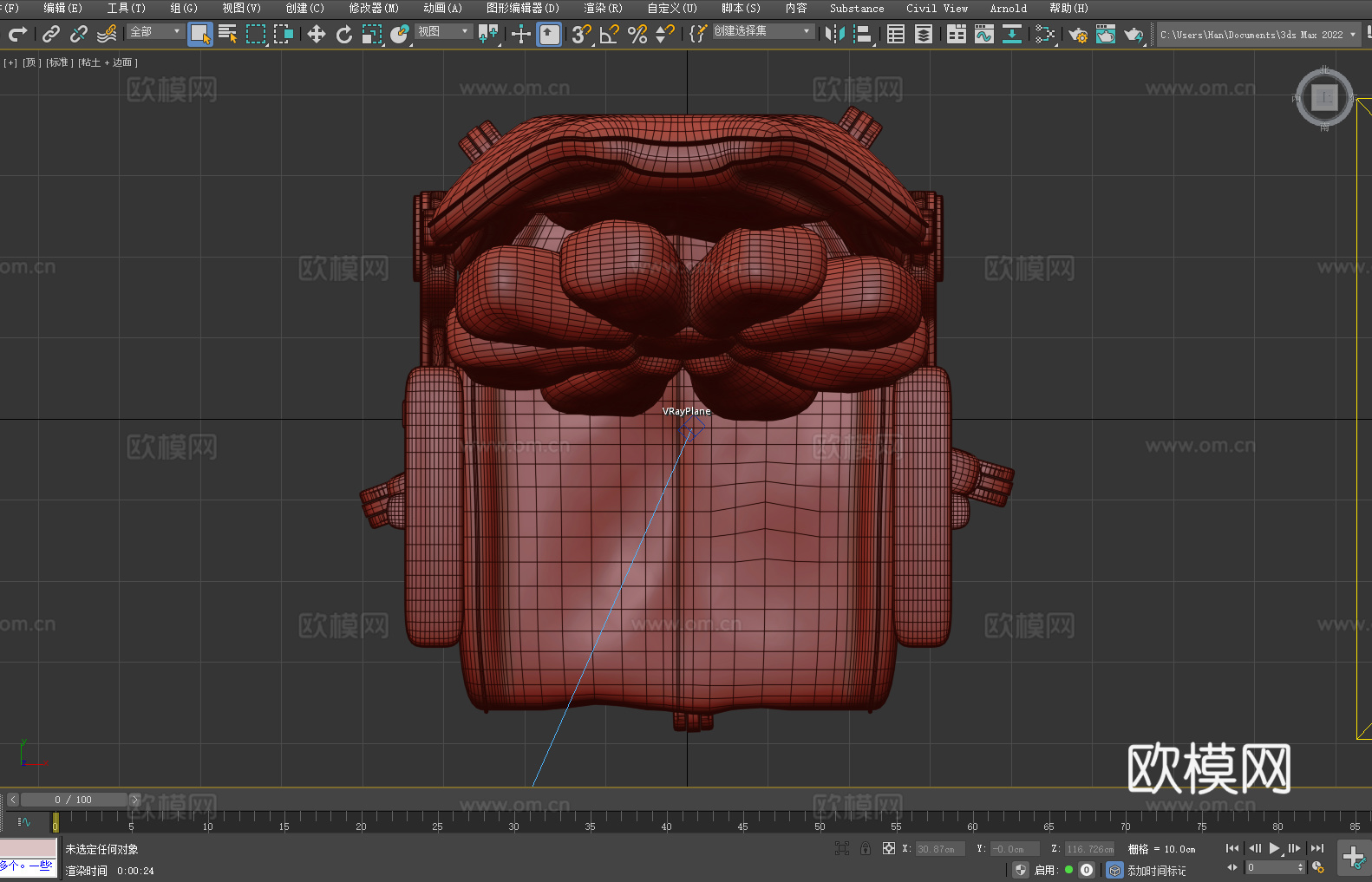
Task: Select the Unlink Selection tool
Action: (x=79, y=34)
